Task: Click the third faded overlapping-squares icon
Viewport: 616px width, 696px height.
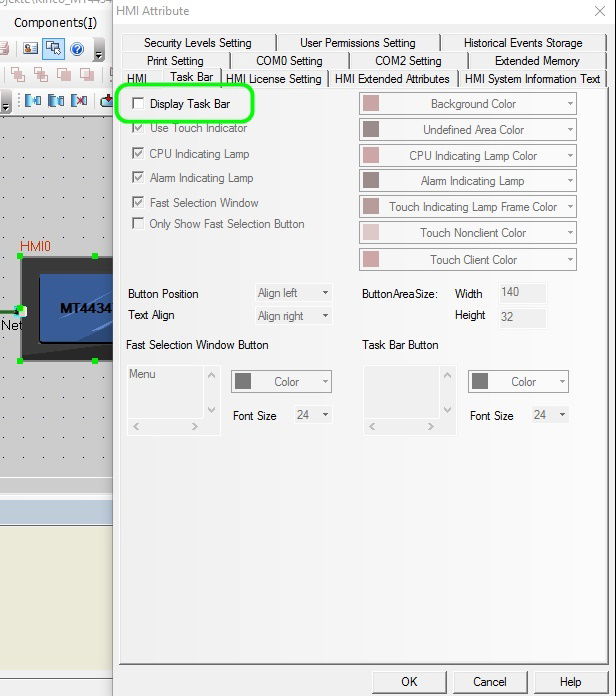Action: [64, 74]
